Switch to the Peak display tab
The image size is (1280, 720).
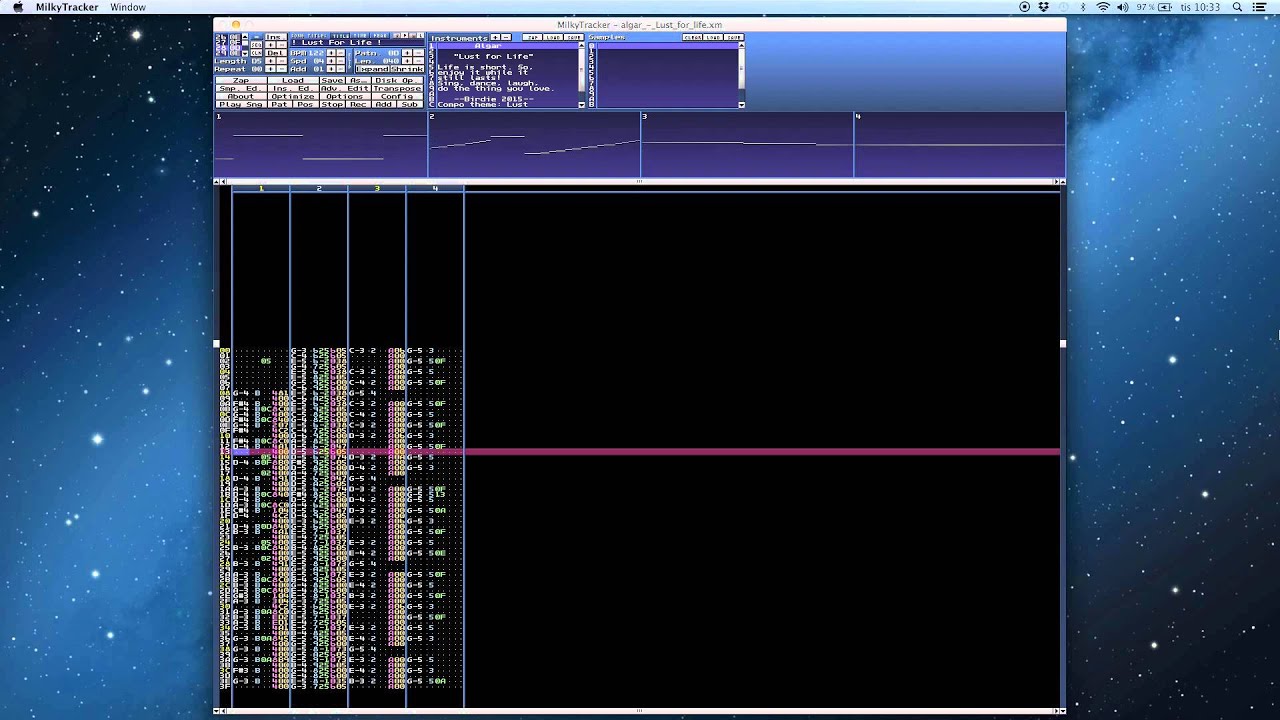pos(380,35)
